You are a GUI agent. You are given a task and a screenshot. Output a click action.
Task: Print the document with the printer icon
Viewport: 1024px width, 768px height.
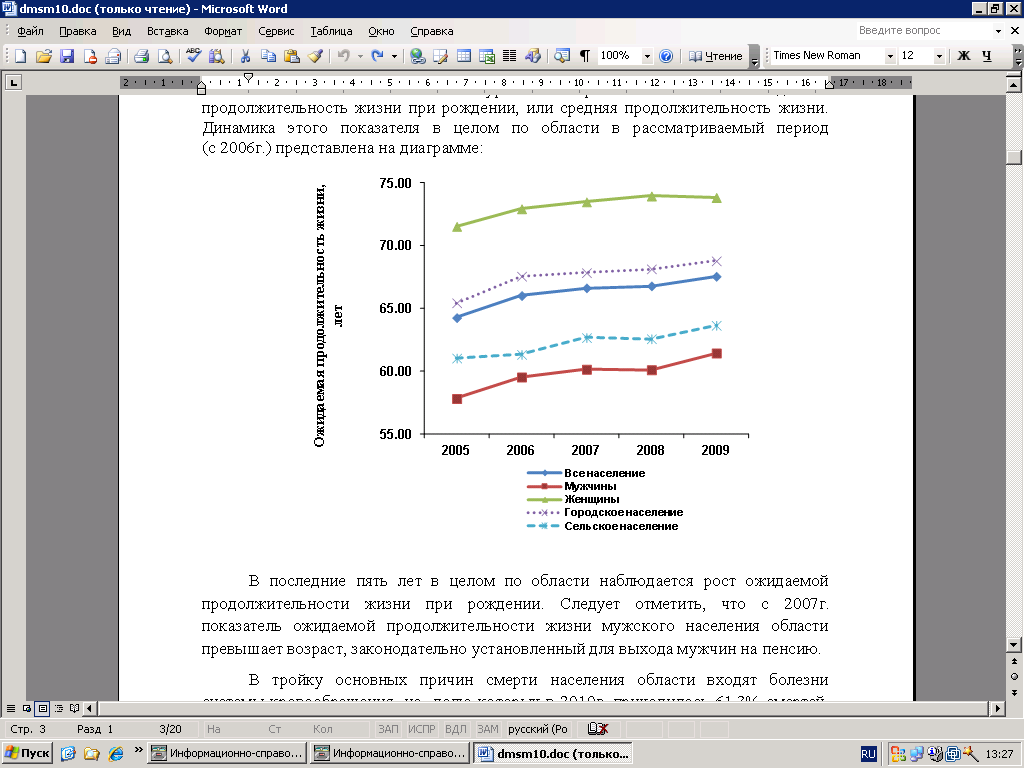pos(141,56)
